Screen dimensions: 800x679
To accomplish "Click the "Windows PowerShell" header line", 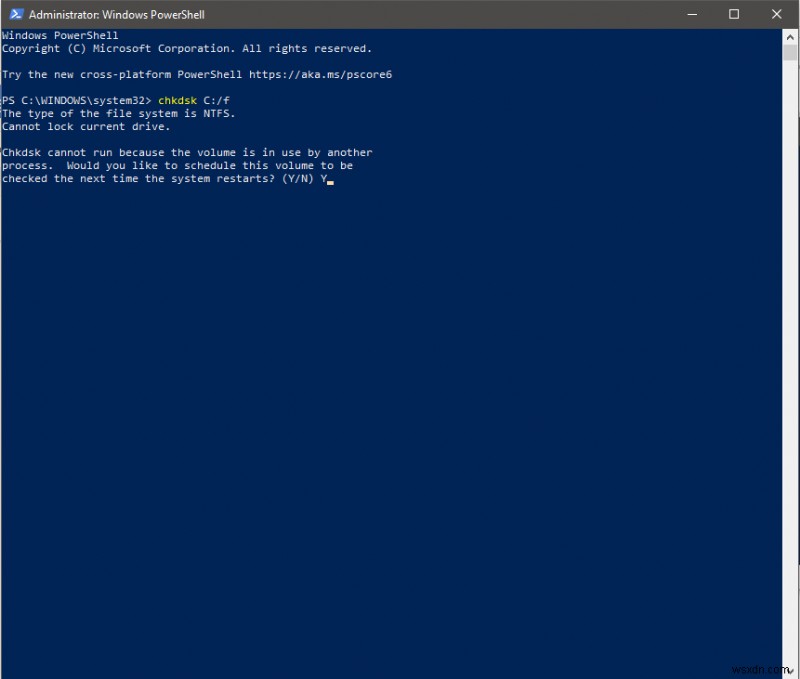I will point(60,36).
